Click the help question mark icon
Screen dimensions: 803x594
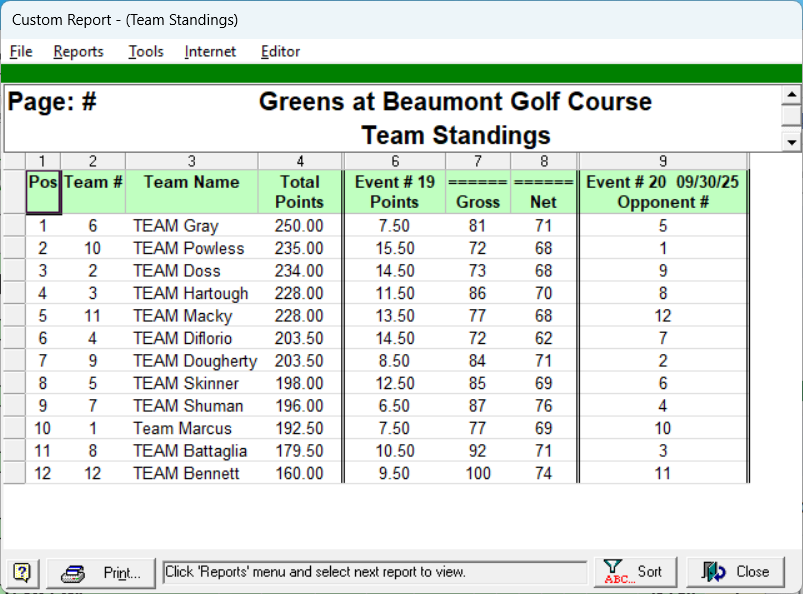[22, 572]
